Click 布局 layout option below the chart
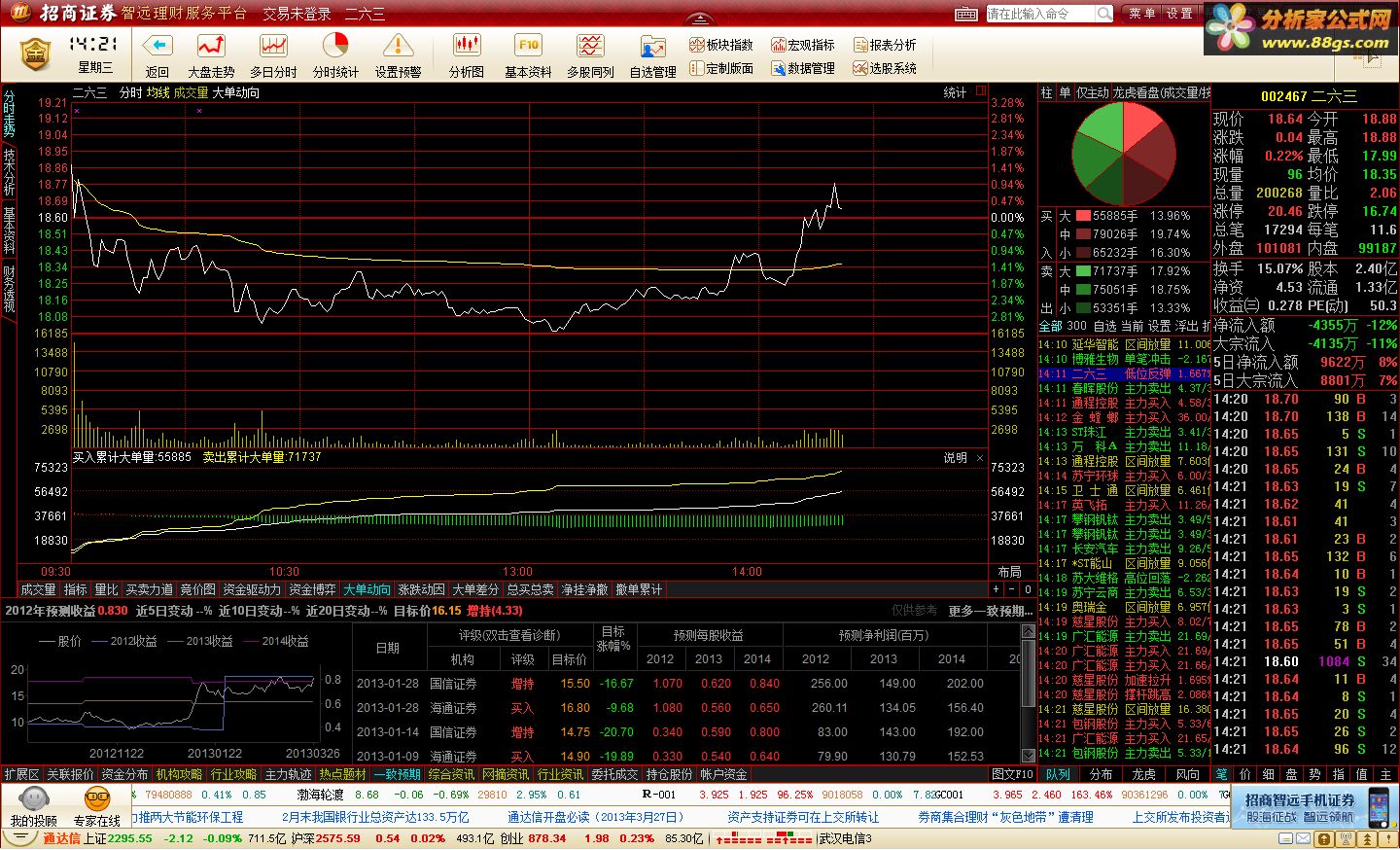Screen dimensions: 1400x850 tap(1009, 572)
